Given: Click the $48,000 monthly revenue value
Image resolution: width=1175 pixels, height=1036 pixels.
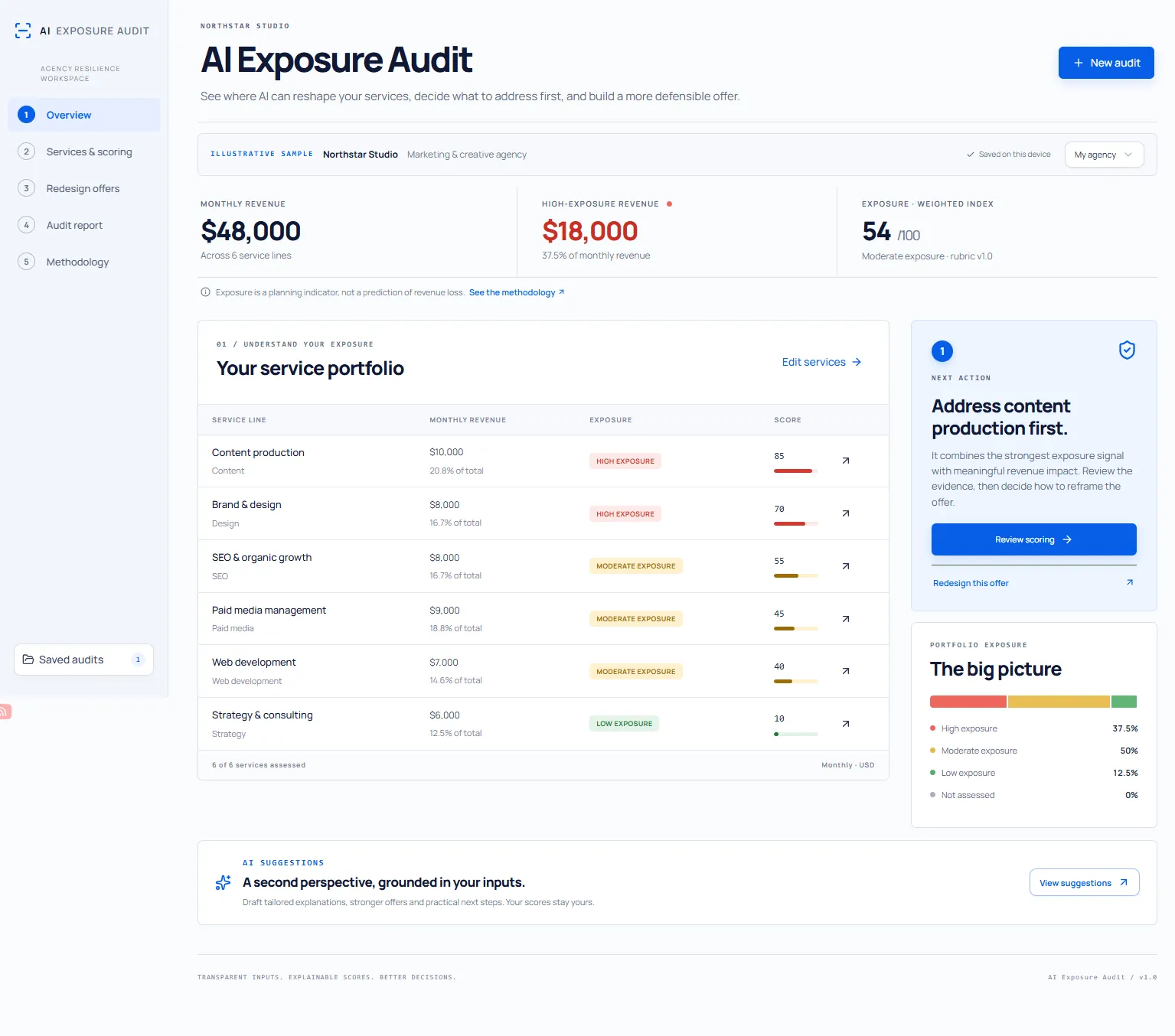Looking at the screenshot, I should [250, 231].
